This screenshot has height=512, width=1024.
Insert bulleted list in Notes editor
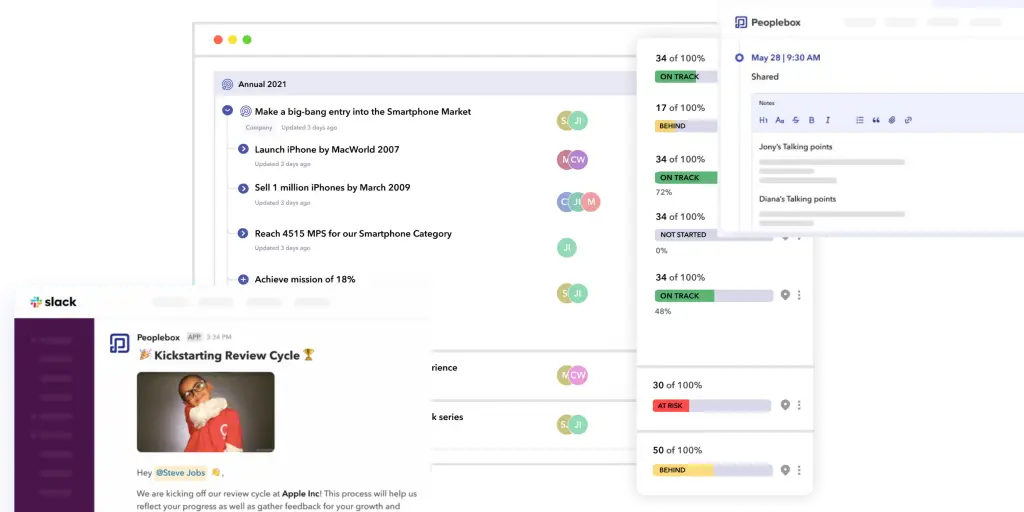click(859, 120)
